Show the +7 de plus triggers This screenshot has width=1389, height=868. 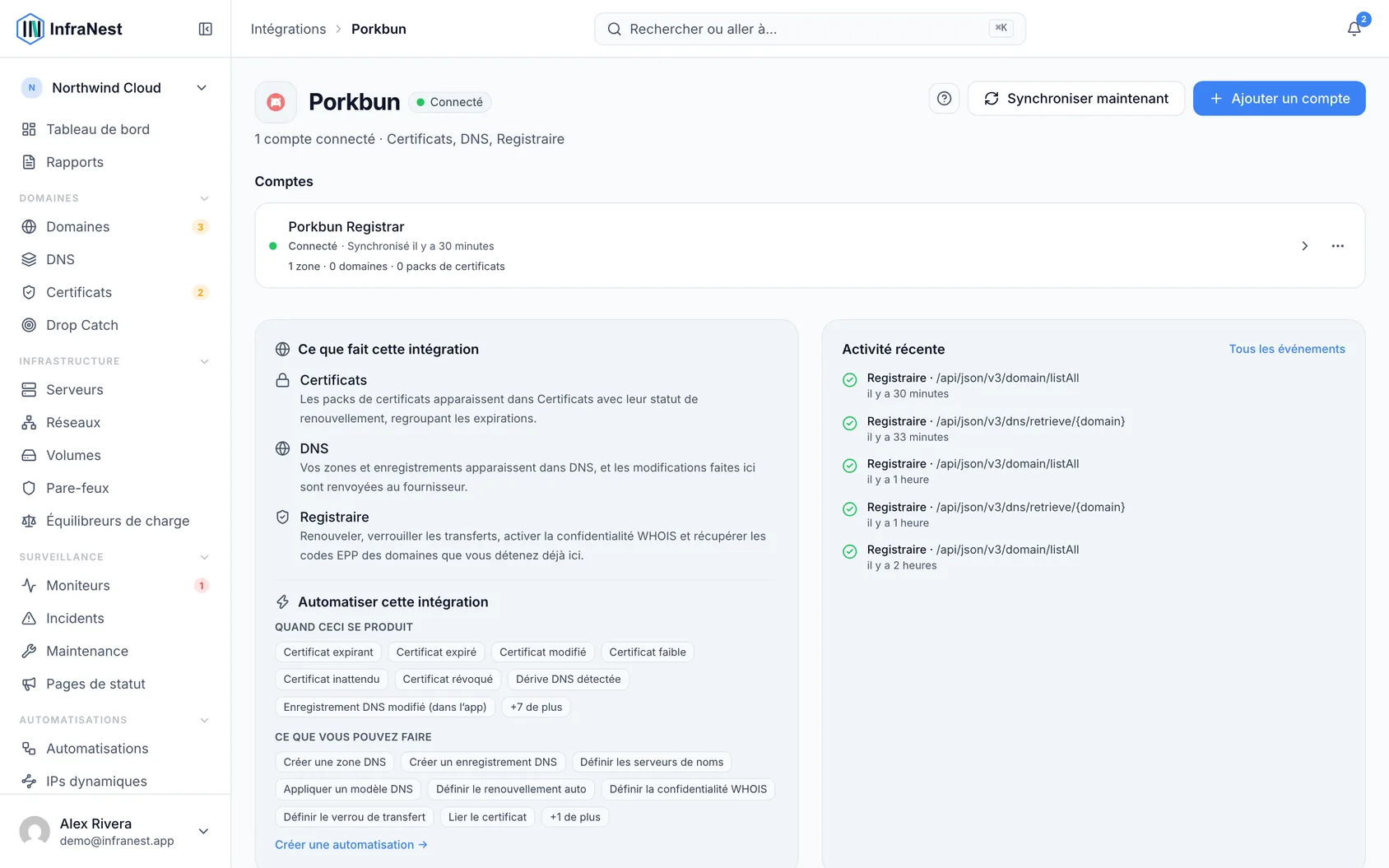click(x=537, y=707)
